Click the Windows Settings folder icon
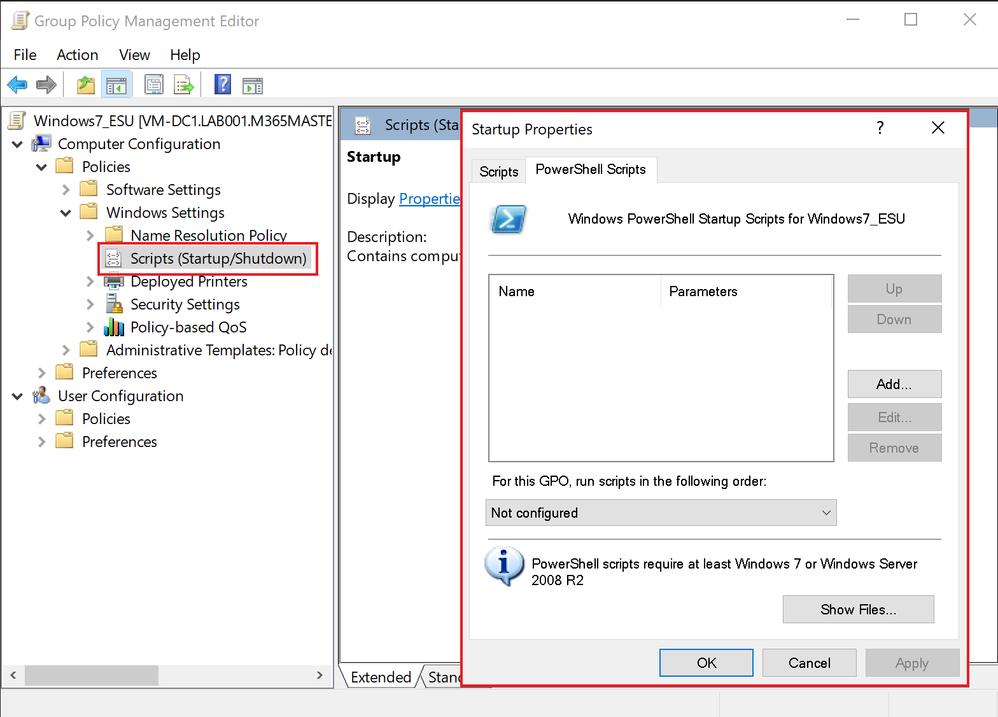 [89, 212]
